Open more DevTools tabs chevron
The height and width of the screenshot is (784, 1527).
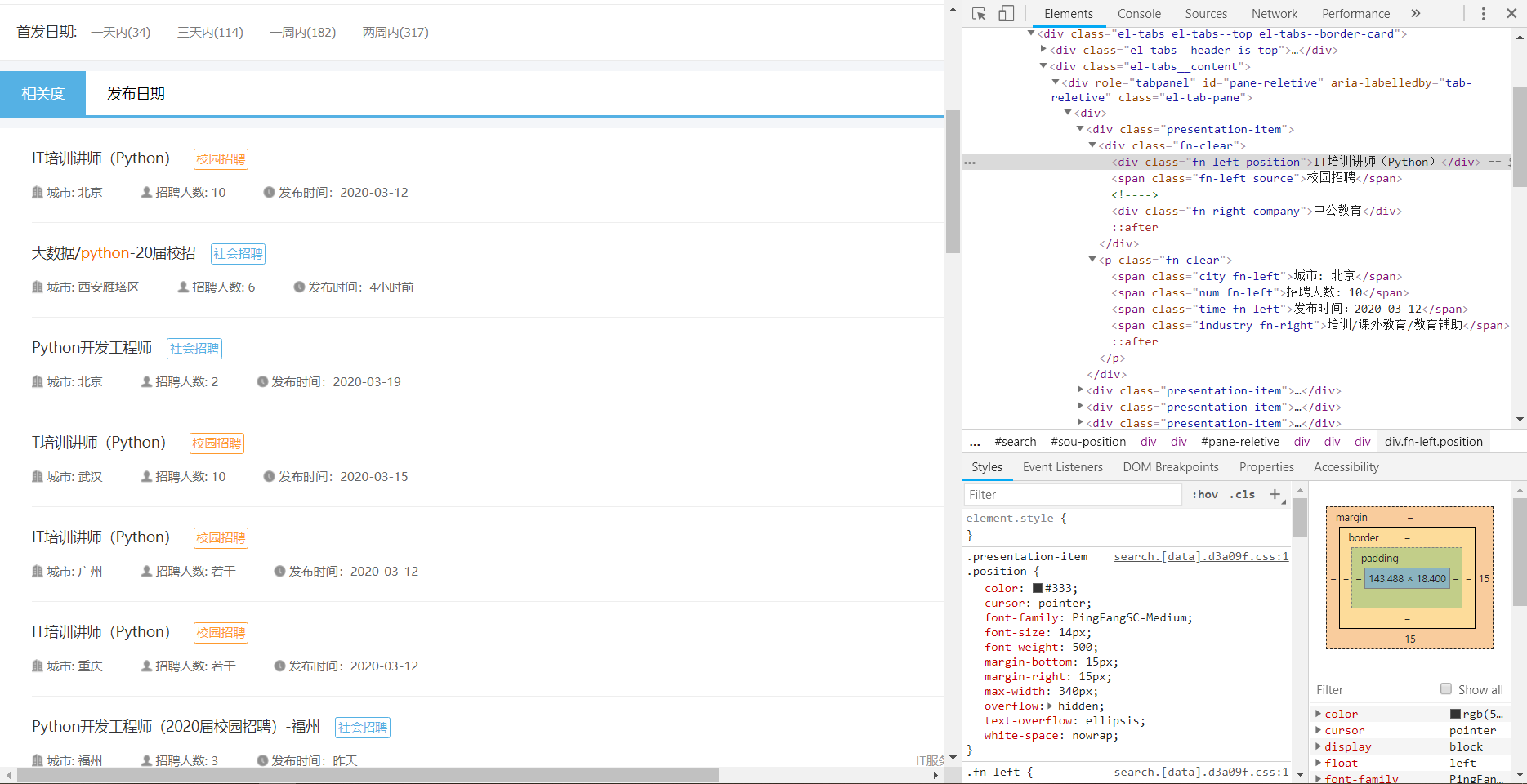[1416, 14]
